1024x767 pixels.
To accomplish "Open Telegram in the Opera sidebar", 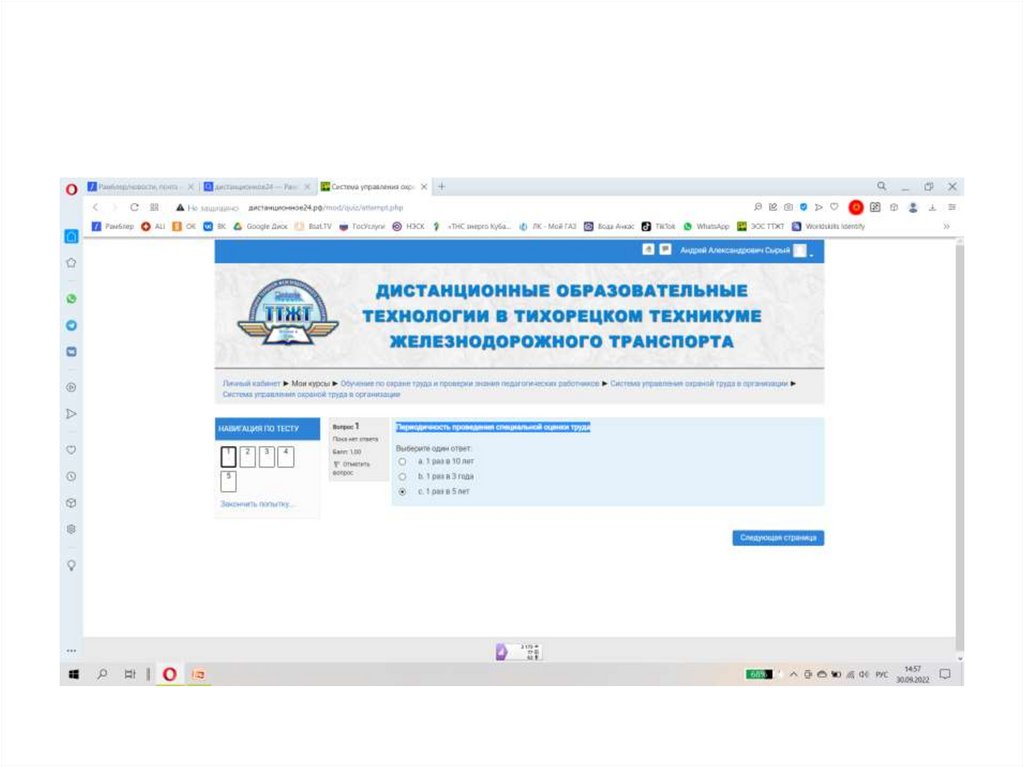I will (71, 325).
